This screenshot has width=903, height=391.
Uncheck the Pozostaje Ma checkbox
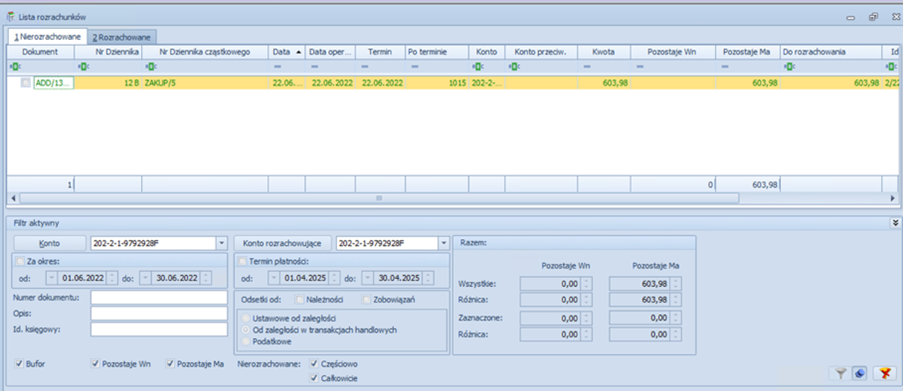170,364
